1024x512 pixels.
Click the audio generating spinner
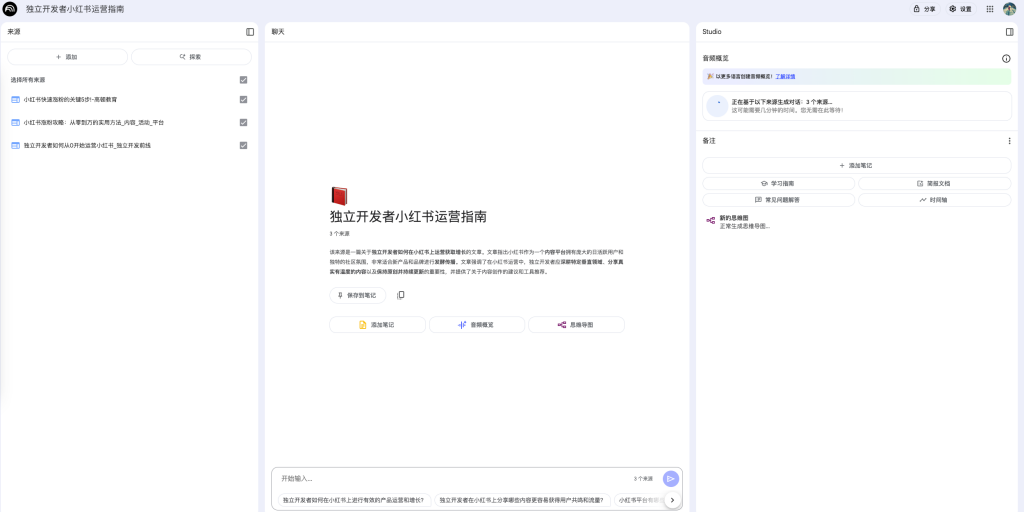[x=717, y=106]
